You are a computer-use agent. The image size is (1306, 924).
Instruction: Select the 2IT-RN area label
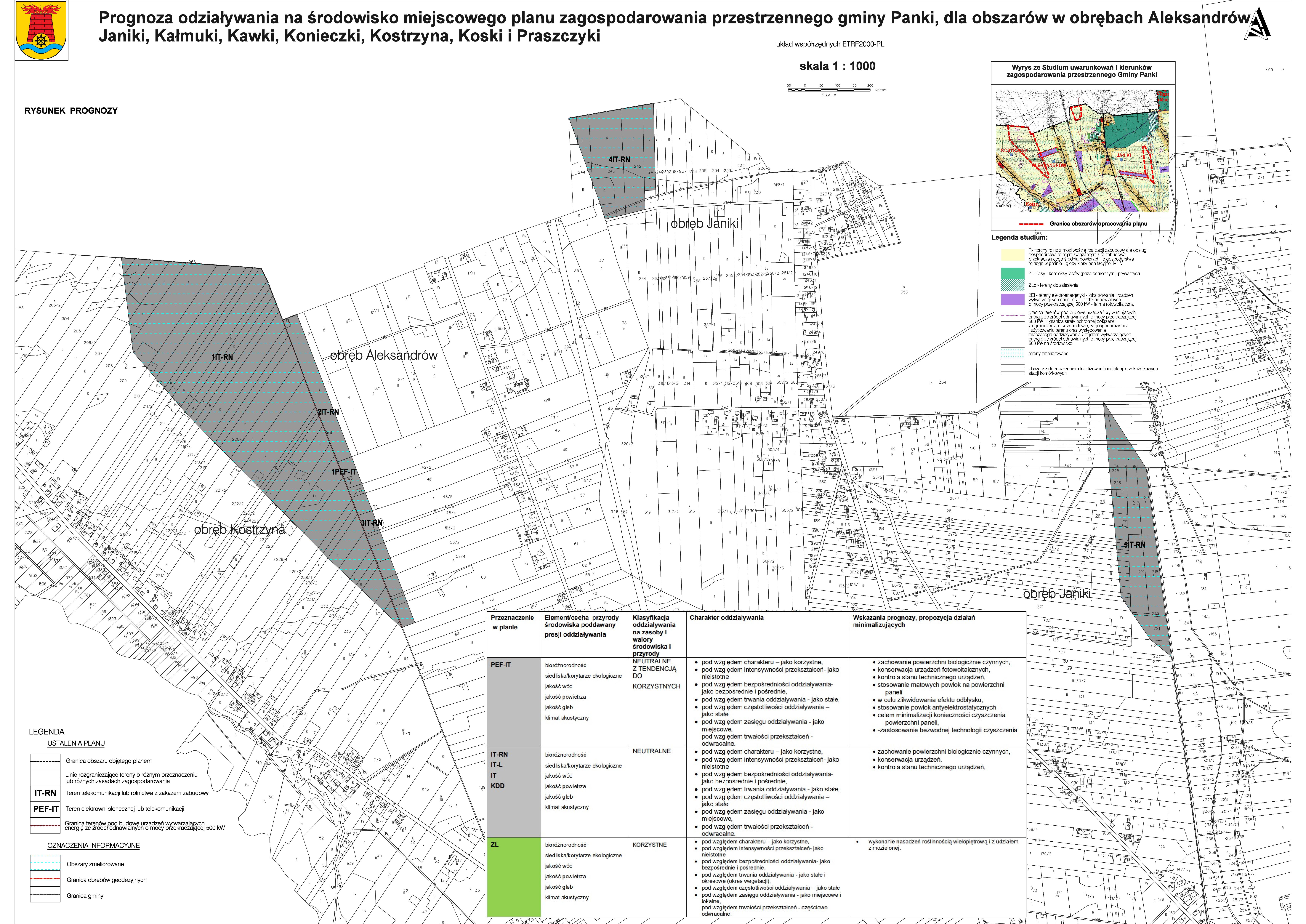[328, 412]
